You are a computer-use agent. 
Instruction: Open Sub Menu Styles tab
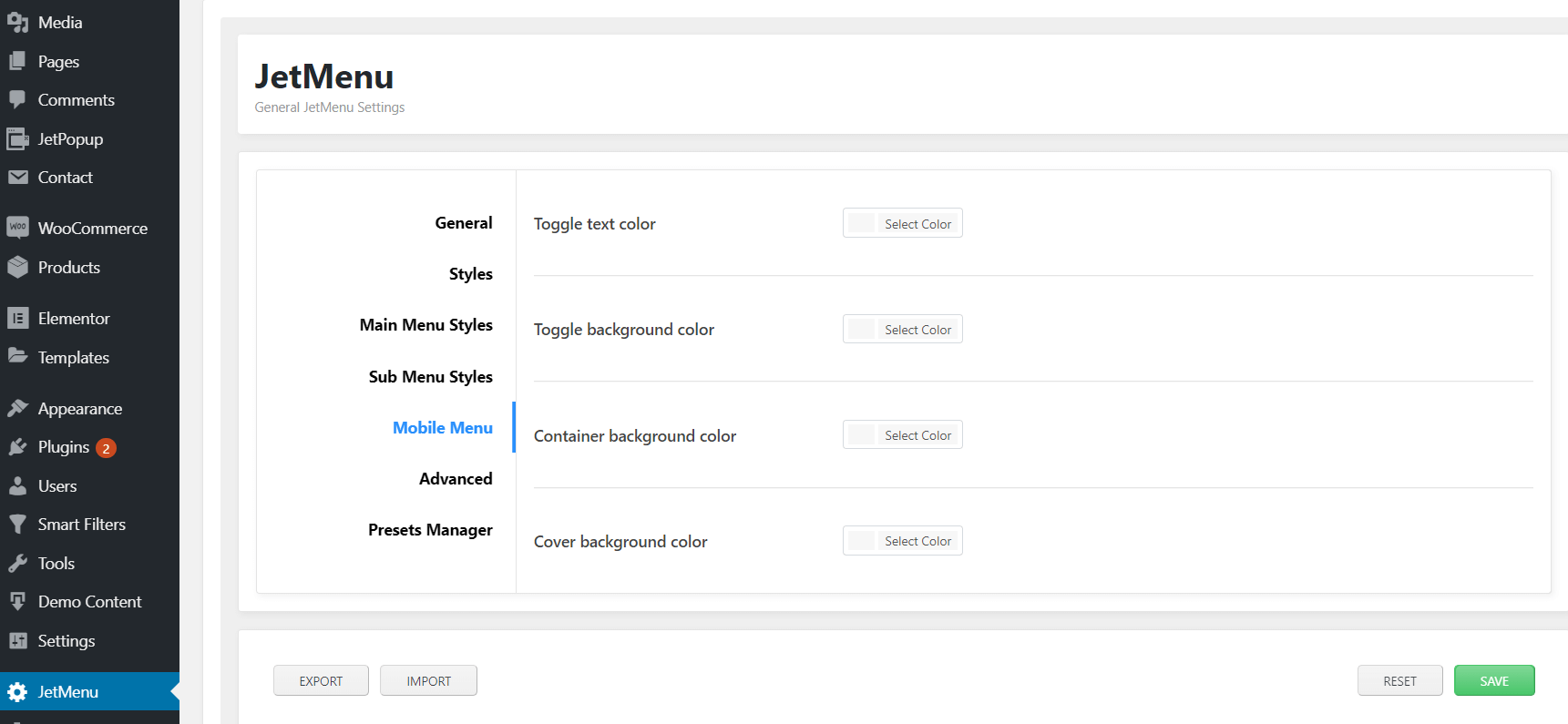pos(431,377)
